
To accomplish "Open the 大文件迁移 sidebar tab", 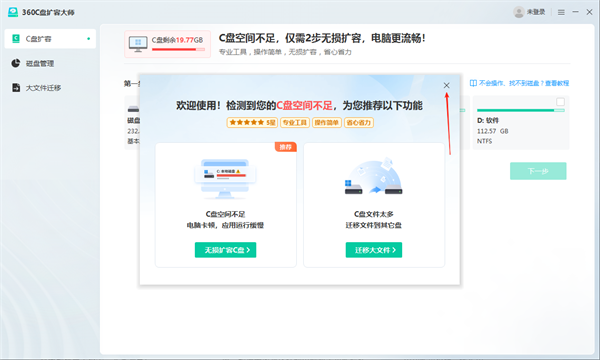I will point(50,88).
